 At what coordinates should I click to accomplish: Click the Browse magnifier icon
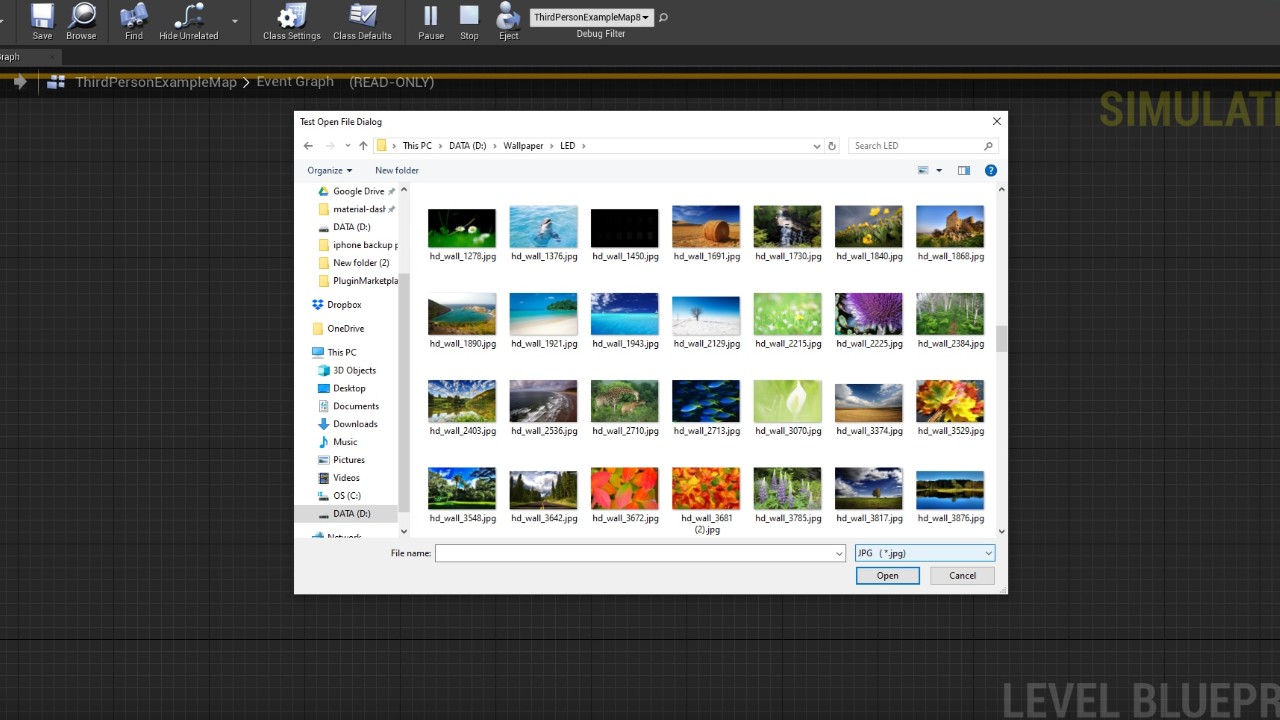pos(81,17)
